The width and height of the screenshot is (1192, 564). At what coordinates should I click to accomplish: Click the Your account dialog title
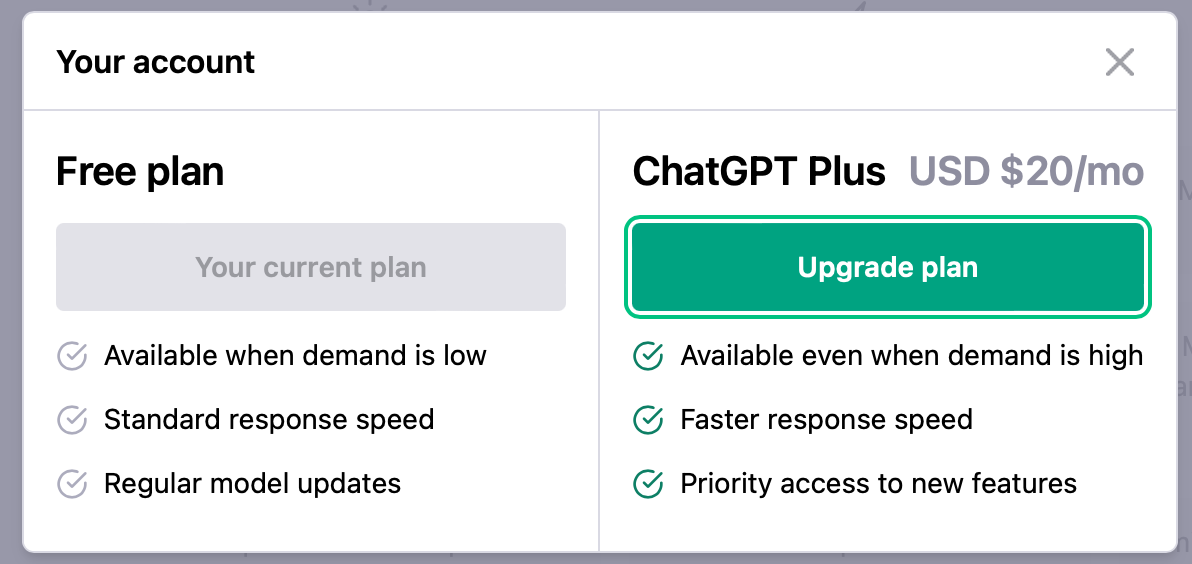coord(155,62)
